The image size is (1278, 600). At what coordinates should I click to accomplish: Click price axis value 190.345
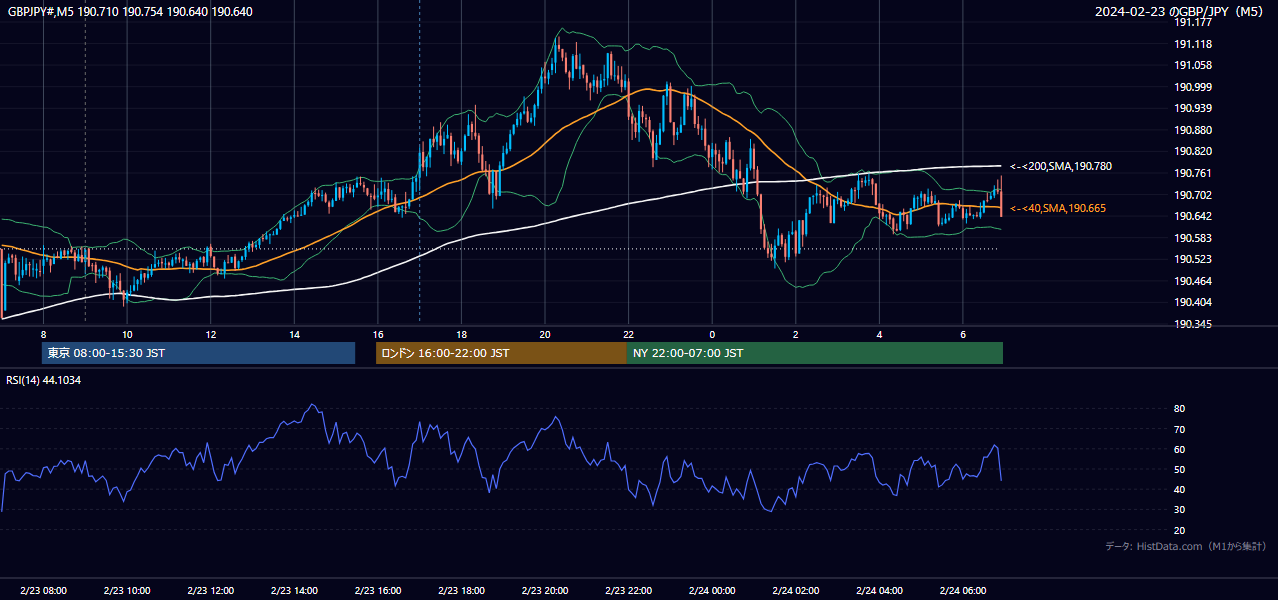1192,324
